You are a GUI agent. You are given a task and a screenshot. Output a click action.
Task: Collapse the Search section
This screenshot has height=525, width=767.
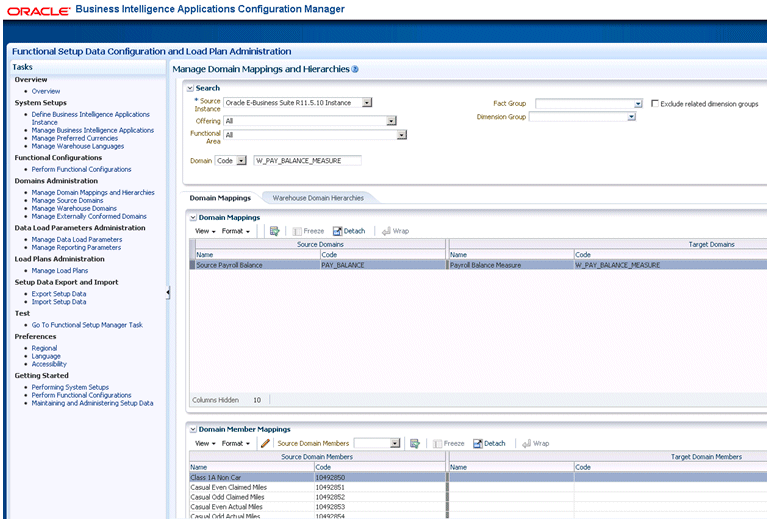(x=190, y=88)
